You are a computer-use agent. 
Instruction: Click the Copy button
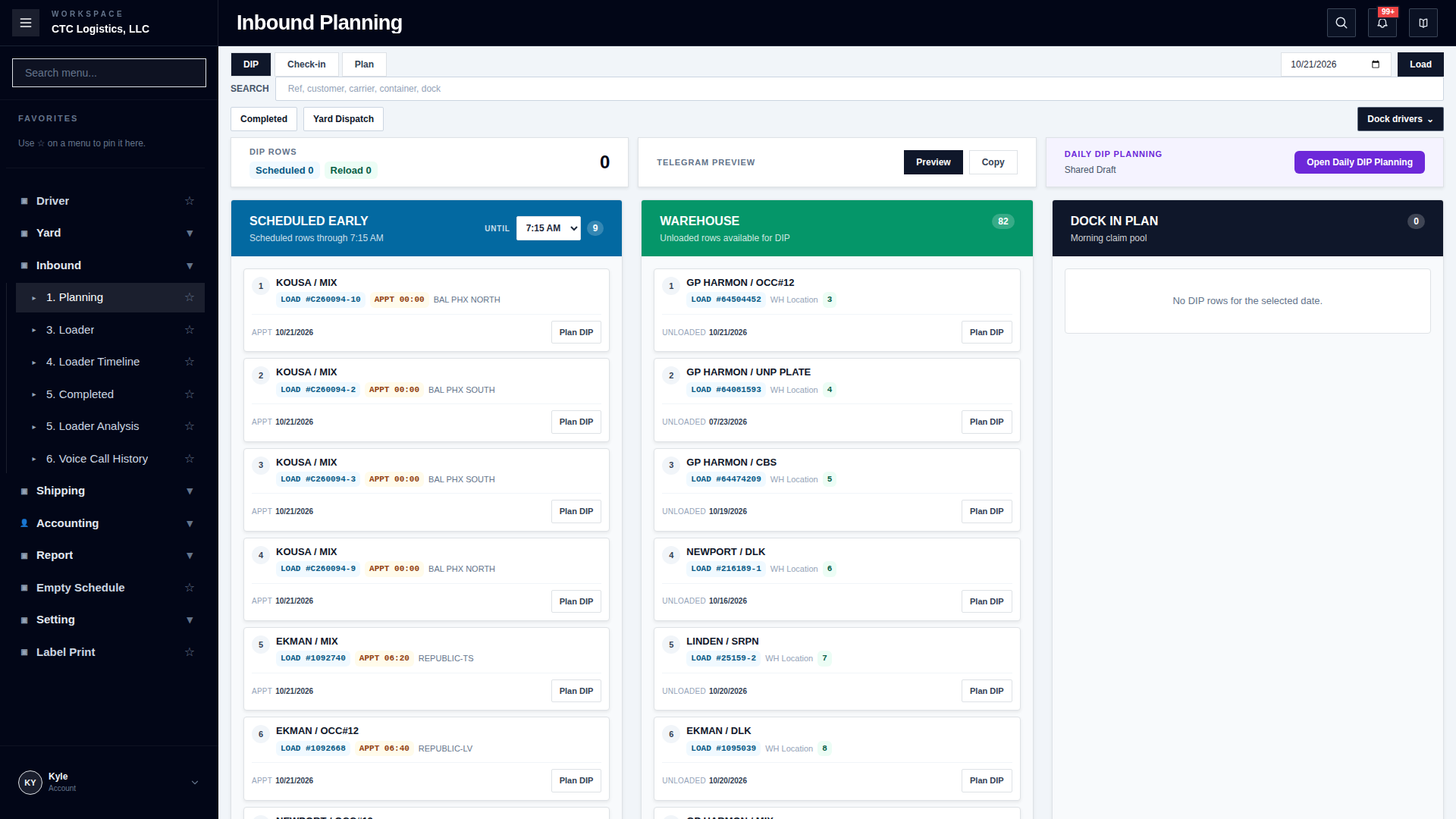click(x=993, y=162)
